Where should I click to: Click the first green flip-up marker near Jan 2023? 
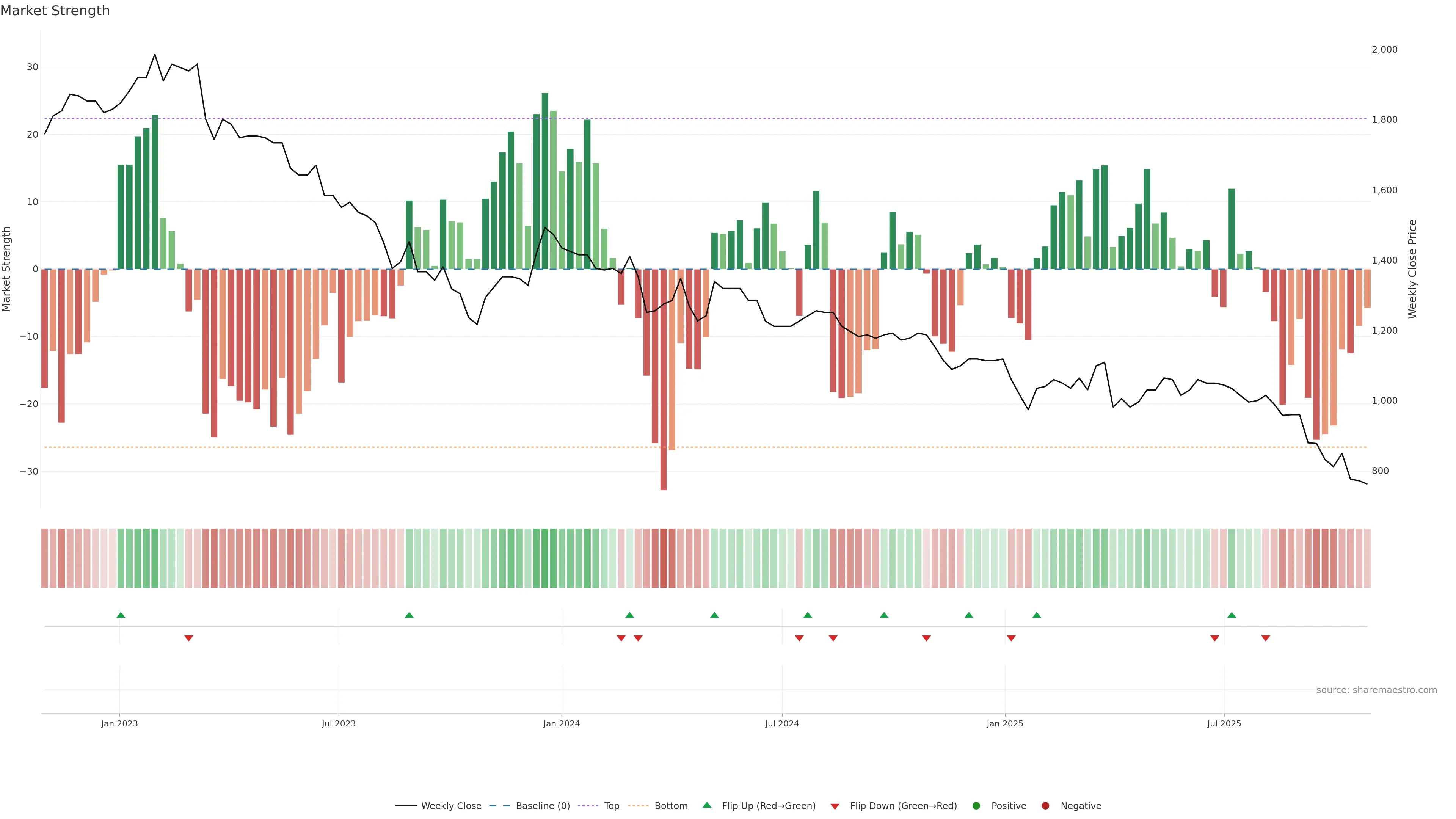tap(121, 615)
